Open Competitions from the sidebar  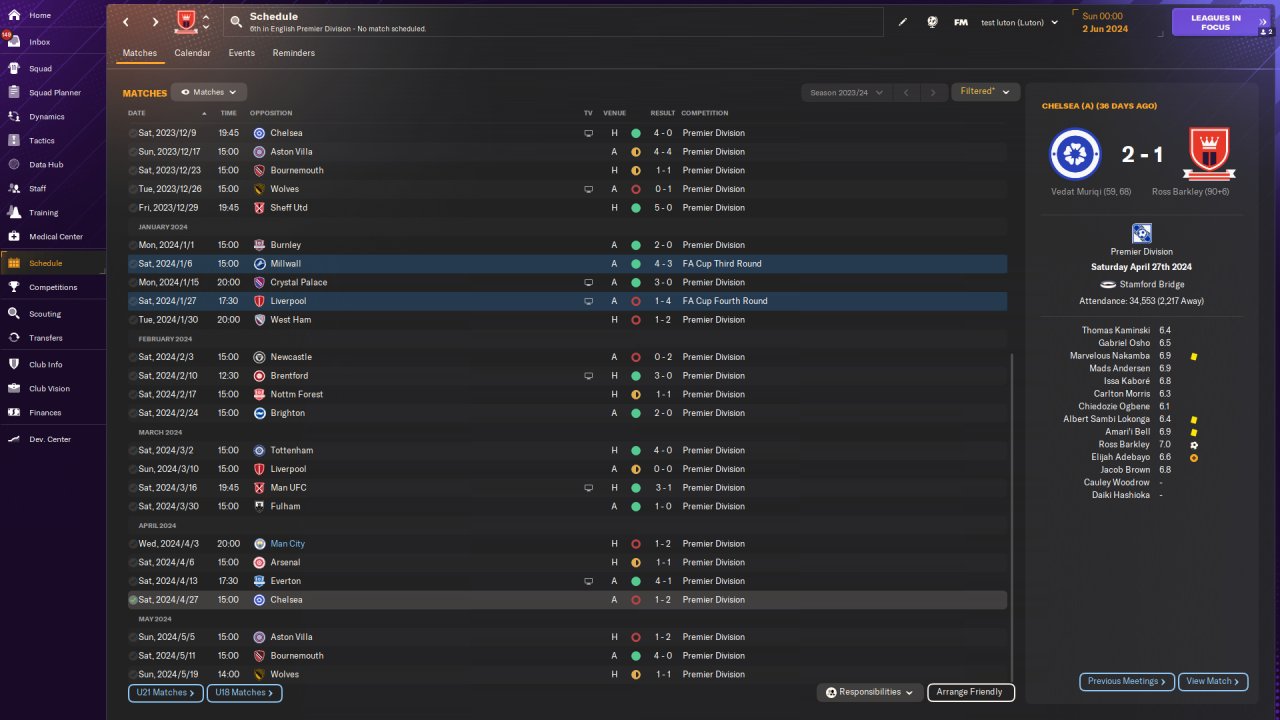52,287
